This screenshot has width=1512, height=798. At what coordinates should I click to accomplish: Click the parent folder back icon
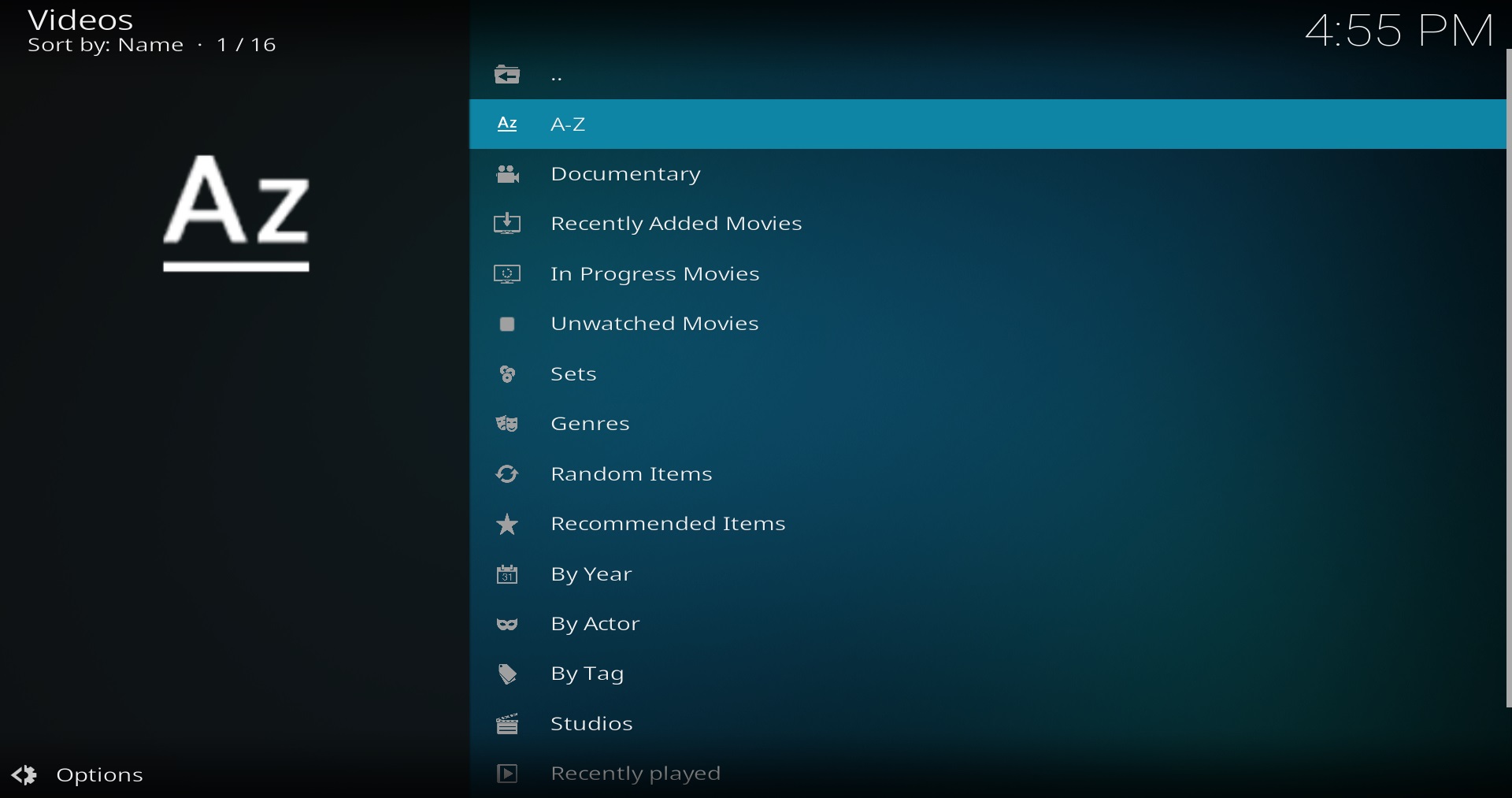(507, 75)
